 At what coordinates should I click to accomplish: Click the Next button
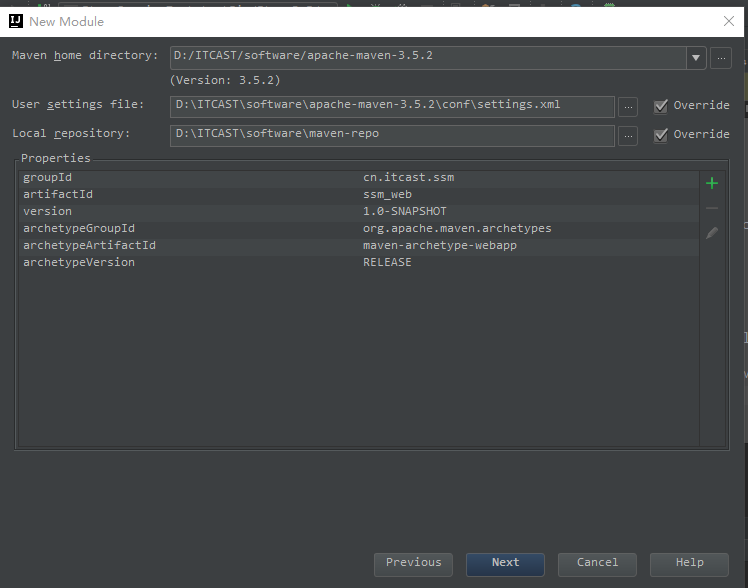[x=505, y=565]
